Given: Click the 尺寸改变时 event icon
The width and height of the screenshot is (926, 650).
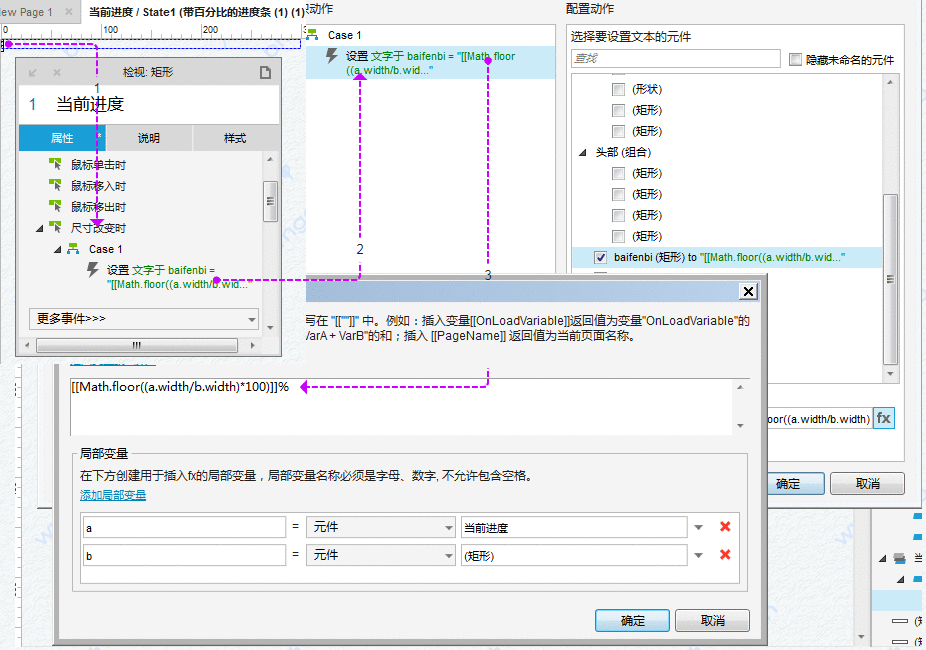Looking at the screenshot, I should pos(55,227).
